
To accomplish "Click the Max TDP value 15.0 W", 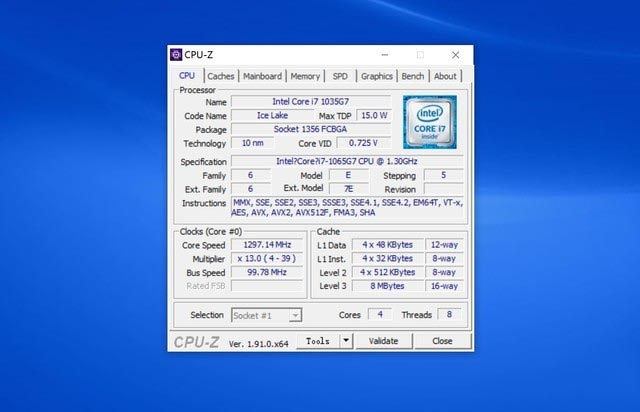I will pyautogui.click(x=374, y=116).
